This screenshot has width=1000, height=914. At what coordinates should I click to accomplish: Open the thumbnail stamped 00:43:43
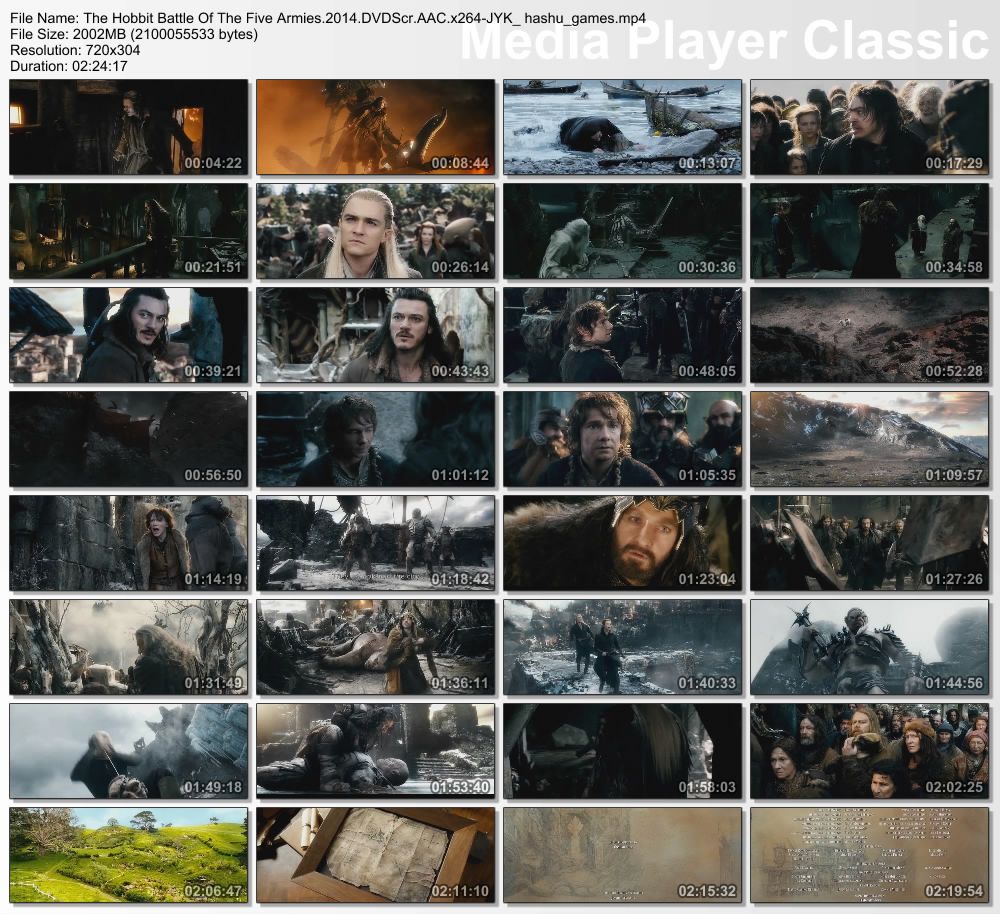[376, 335]
